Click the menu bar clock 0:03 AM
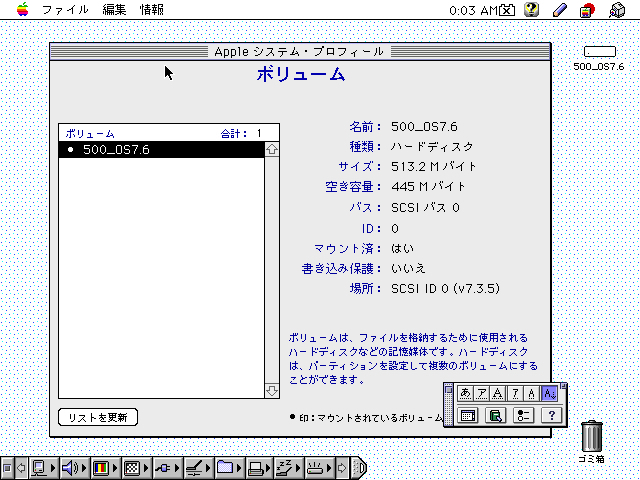 pos(473,10)
